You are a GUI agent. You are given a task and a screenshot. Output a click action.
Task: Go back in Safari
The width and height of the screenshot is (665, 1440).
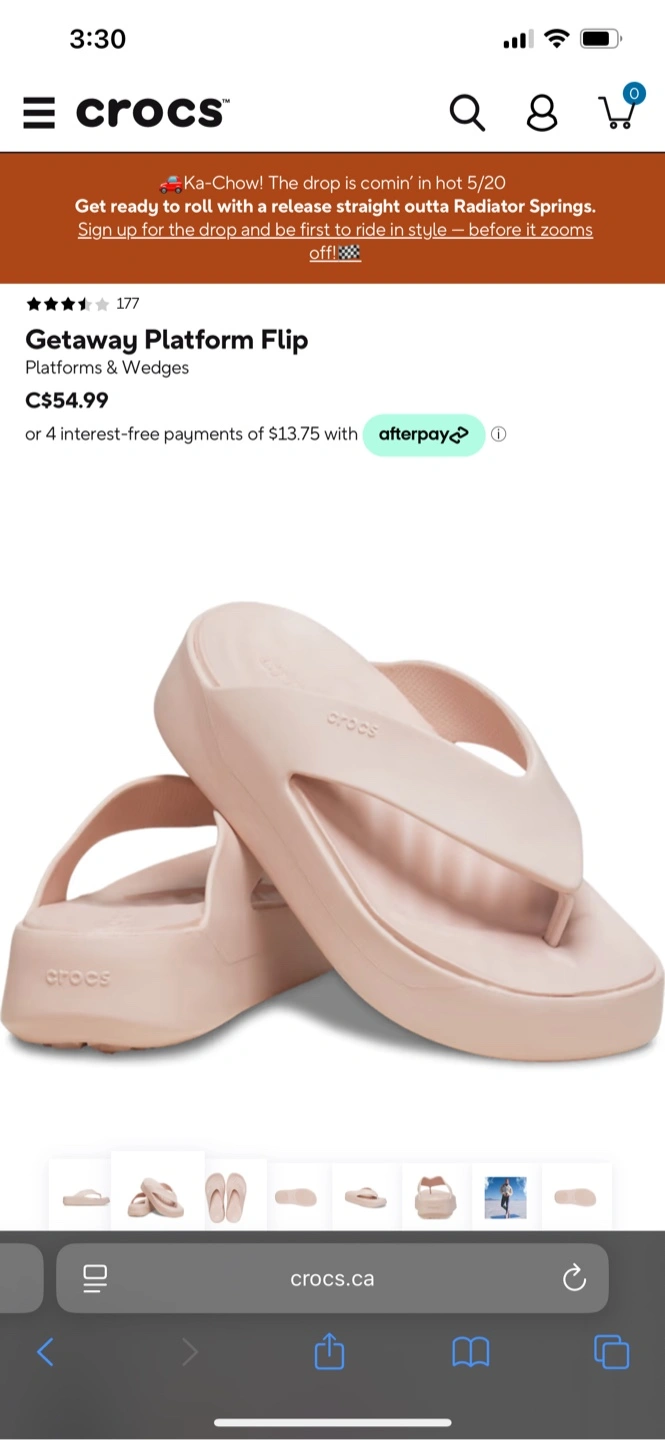(x=45, y=1352)
